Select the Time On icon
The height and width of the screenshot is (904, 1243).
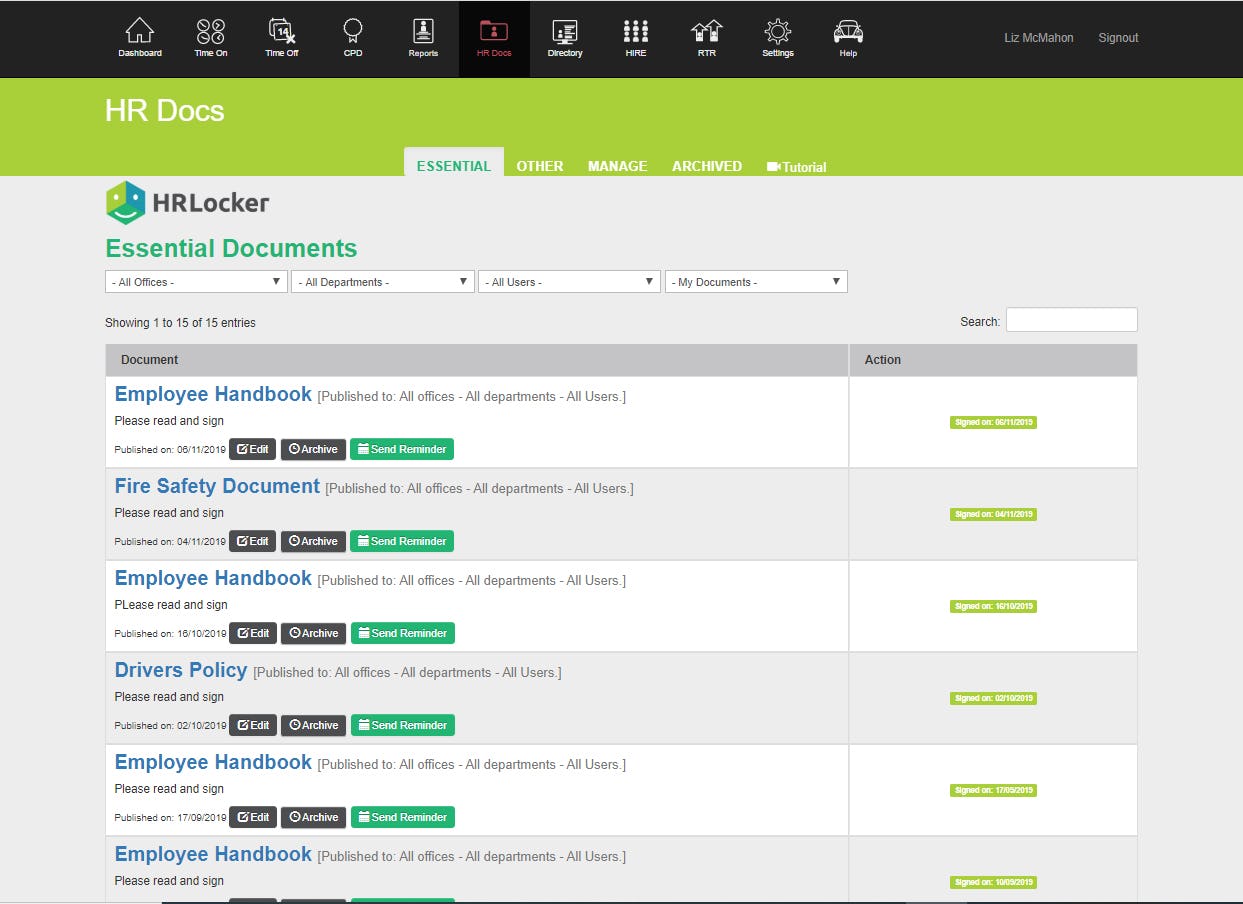[210, 38]
